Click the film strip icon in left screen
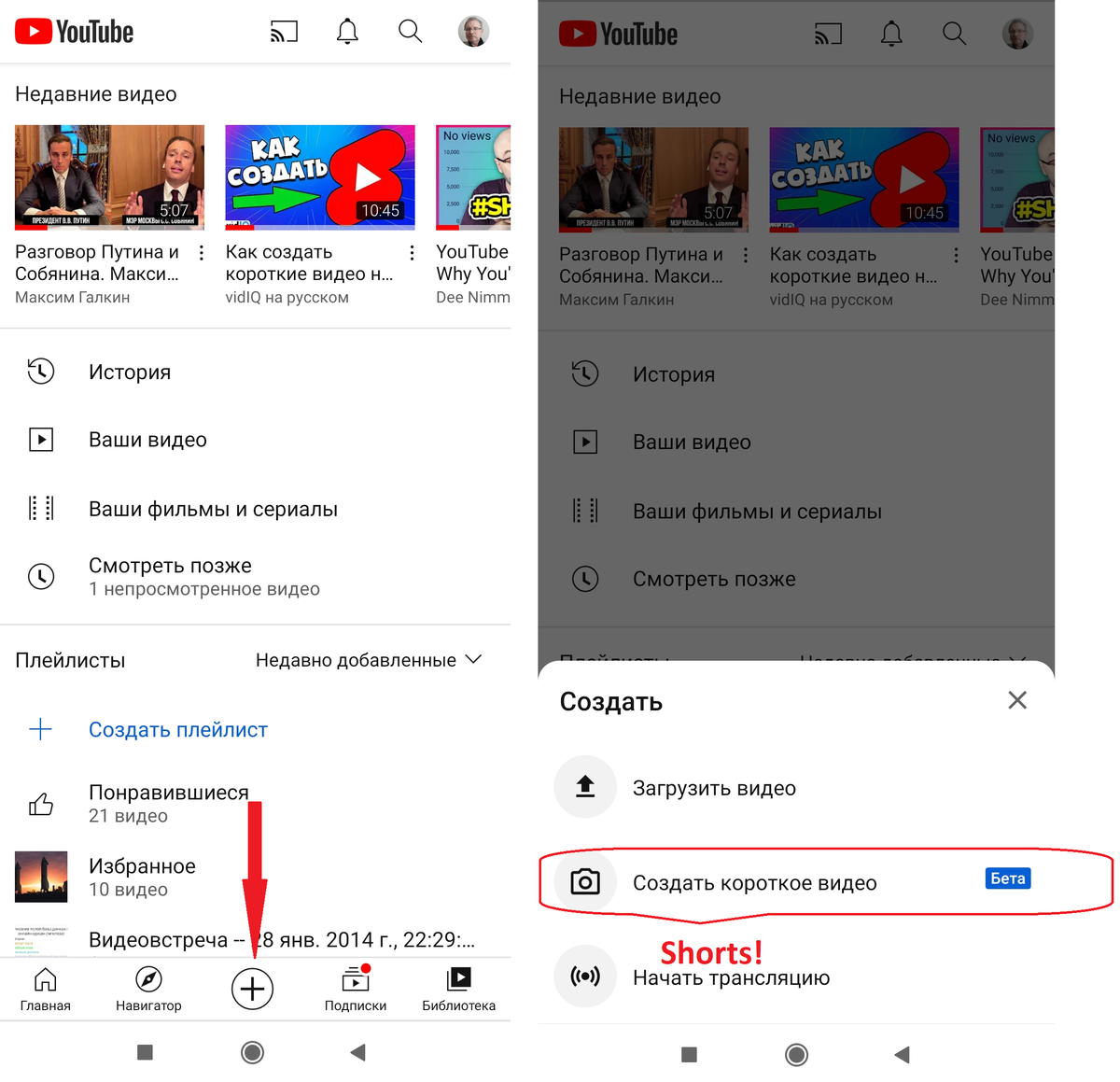 [x=41, y=509]
